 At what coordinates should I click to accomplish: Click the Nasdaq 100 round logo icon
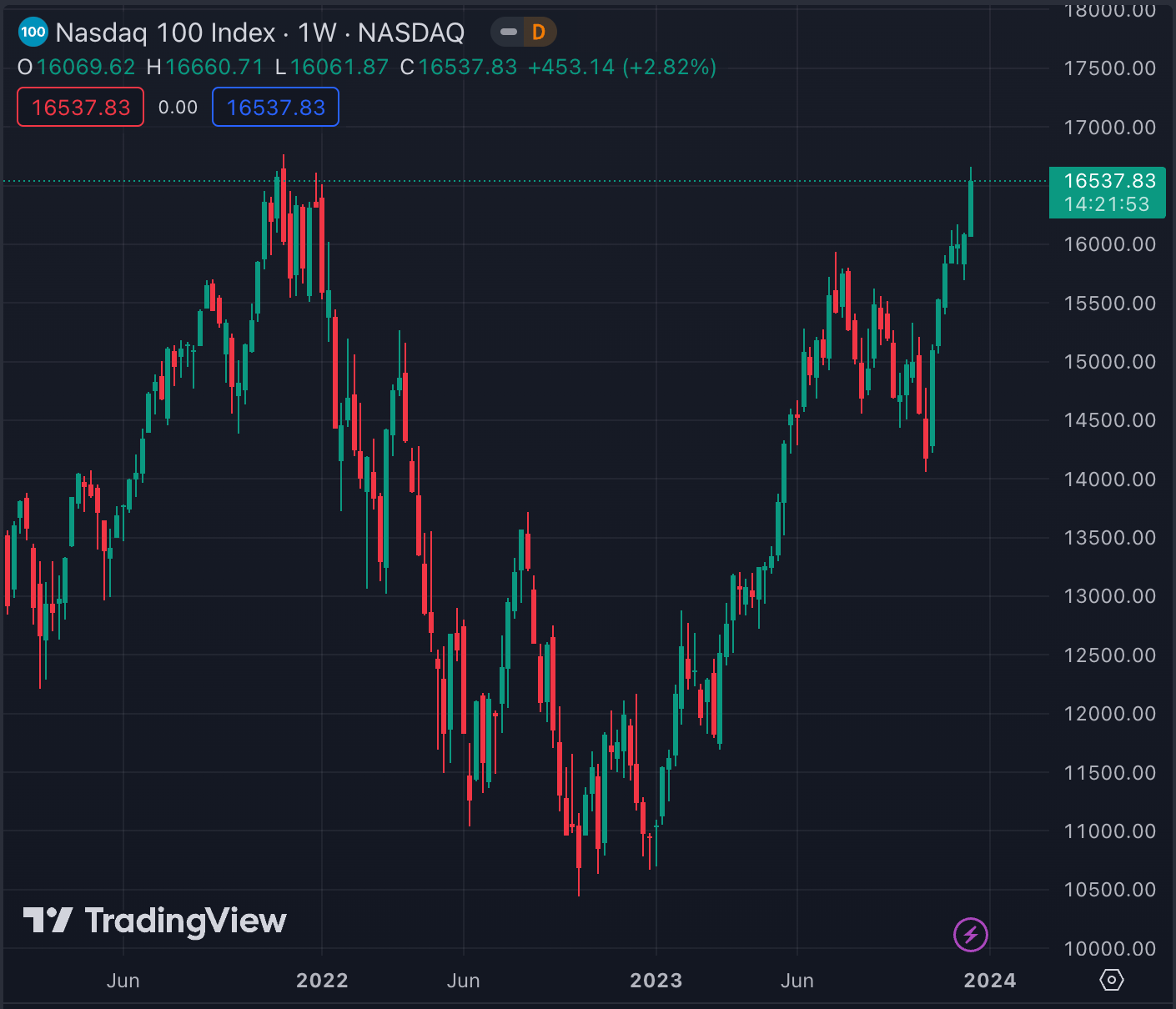pyautogui.click(x=33, y=33)
